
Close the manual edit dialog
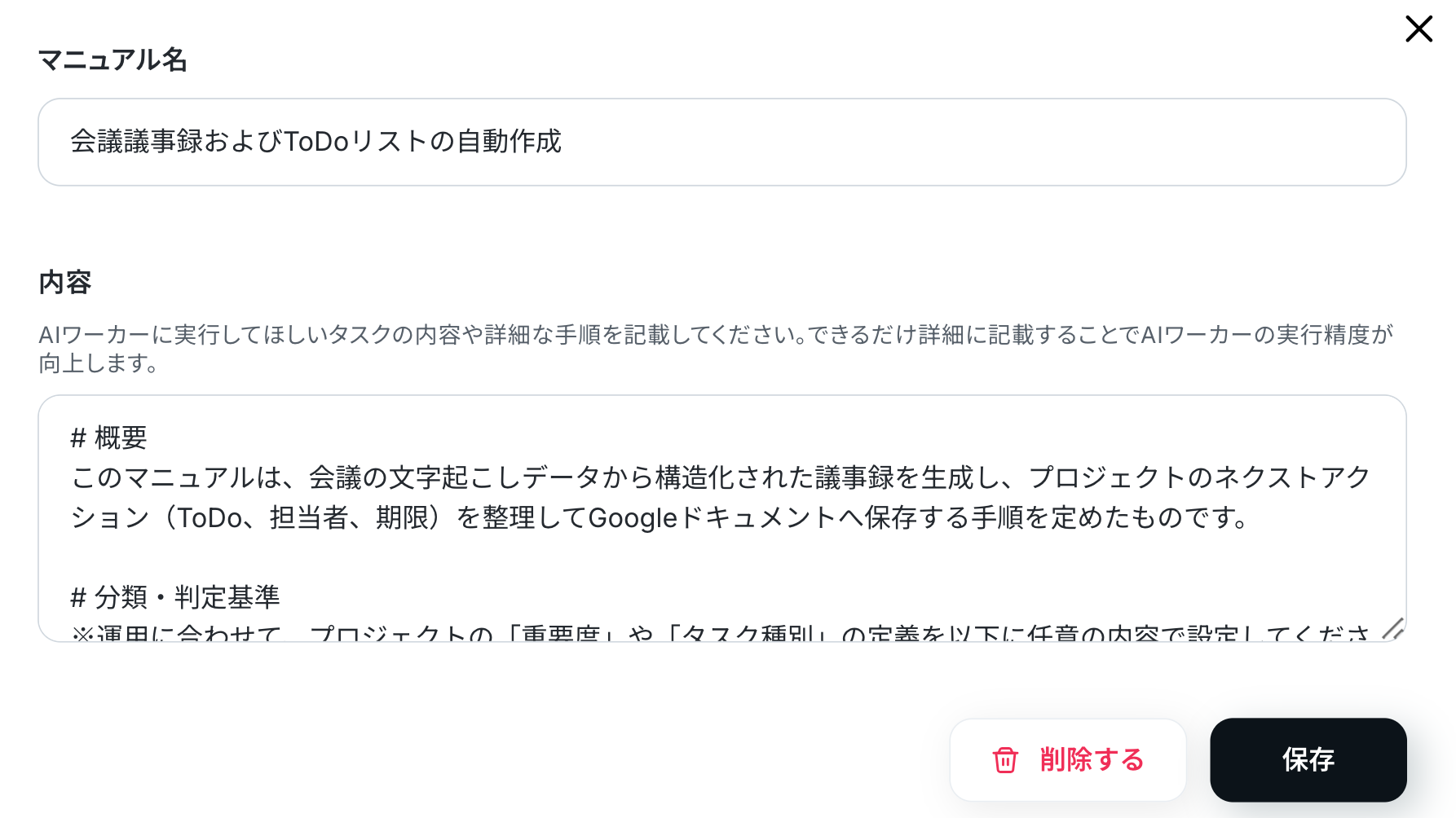tap(1418, 29)
